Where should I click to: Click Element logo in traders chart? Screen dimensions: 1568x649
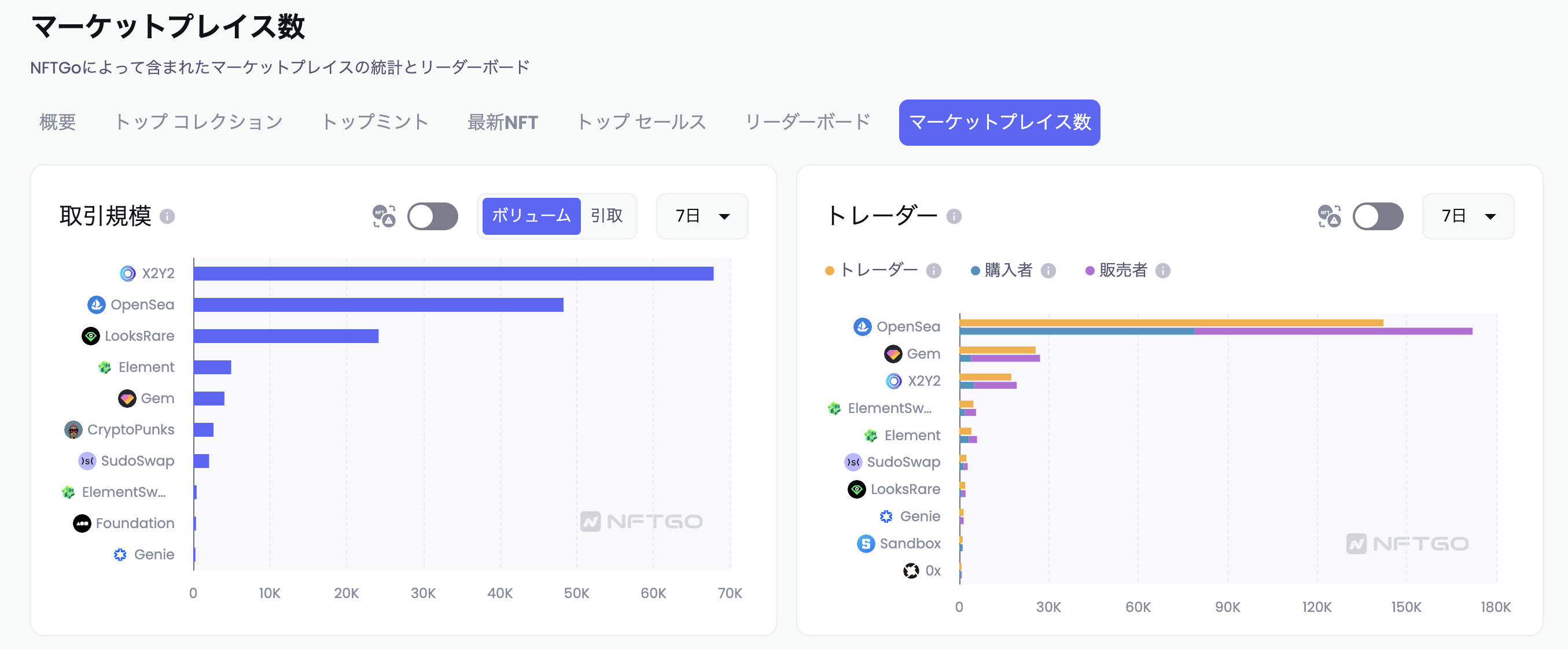coord(870,436)
